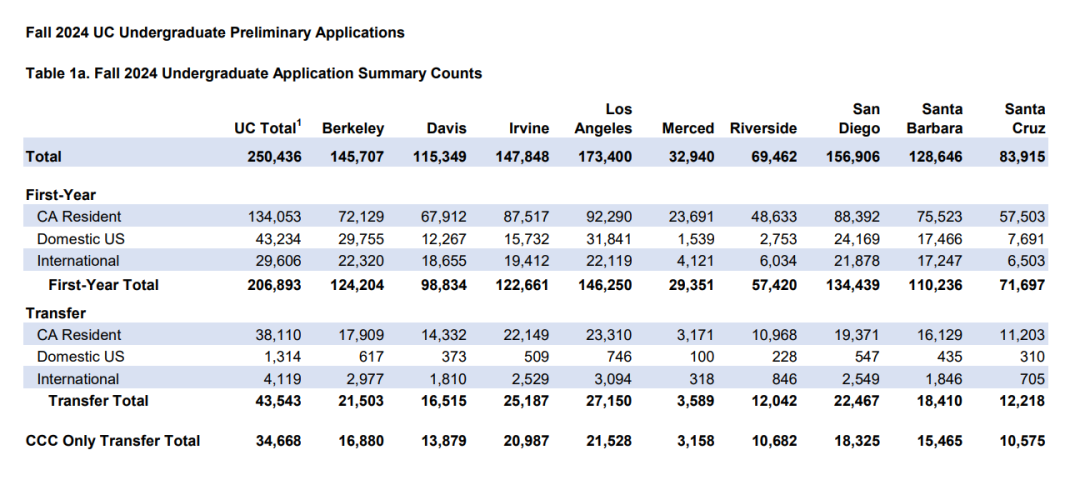This screenshot has width=1080, height=490.
Task: Select Merced total 32,940
Action: coord(691,156)
